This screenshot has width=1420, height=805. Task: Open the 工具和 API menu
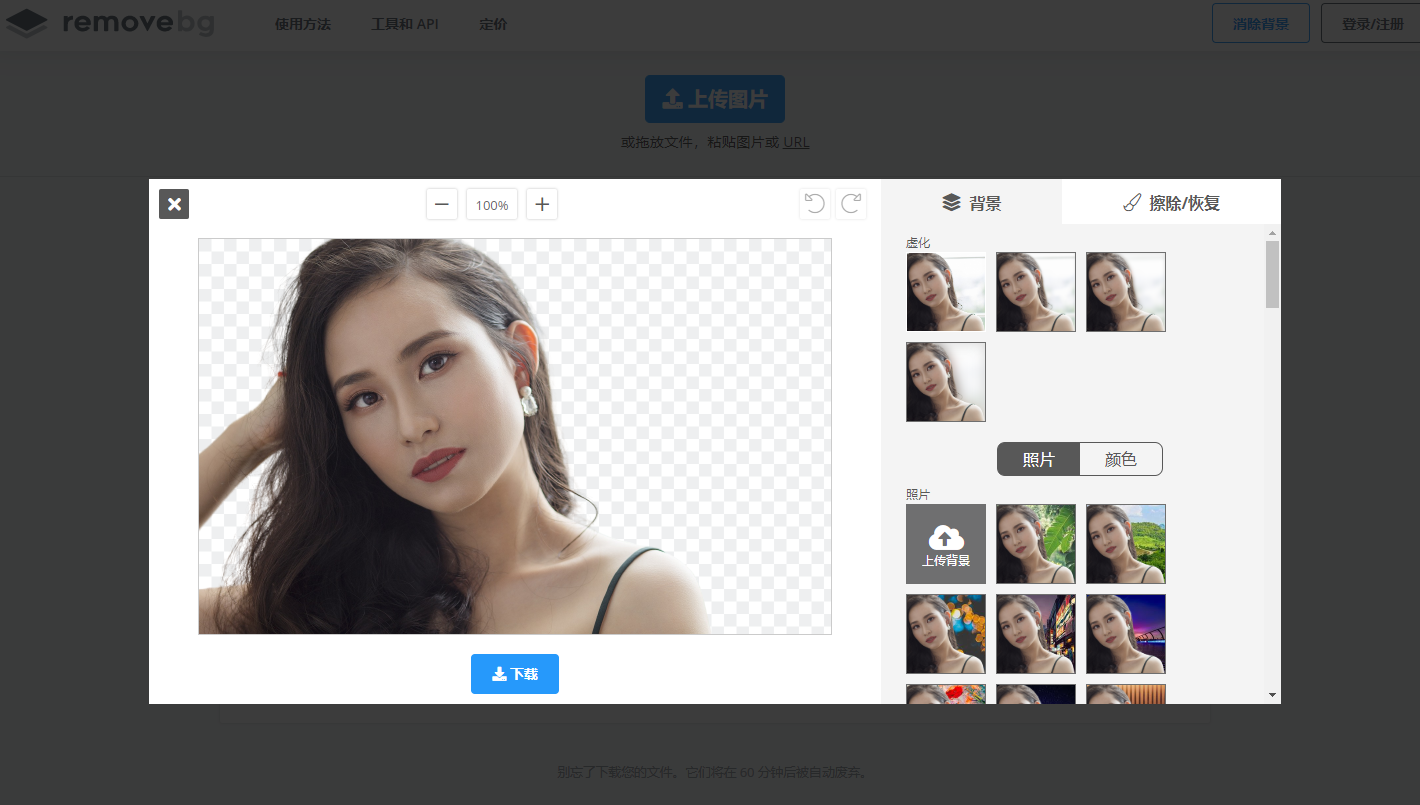tap(405, 24)
